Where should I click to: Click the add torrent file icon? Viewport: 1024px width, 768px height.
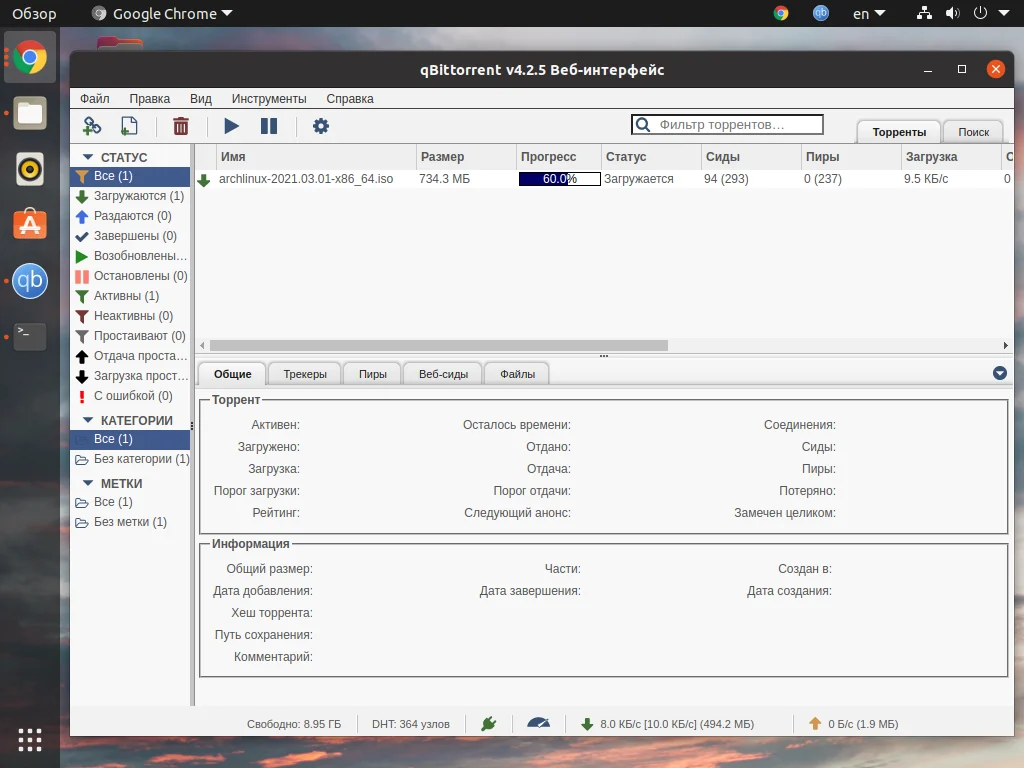tap(129, 126)
